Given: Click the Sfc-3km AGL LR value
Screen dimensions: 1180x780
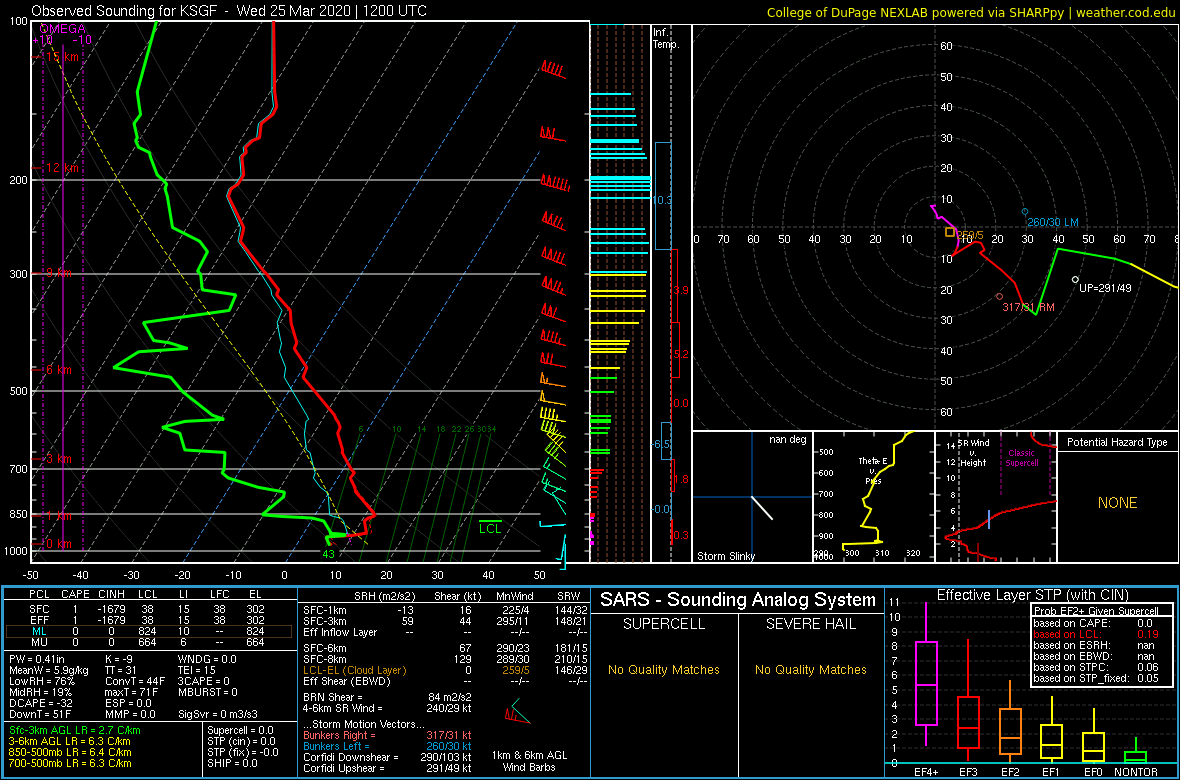Looking at the screenshot, I should click(75, 730).
